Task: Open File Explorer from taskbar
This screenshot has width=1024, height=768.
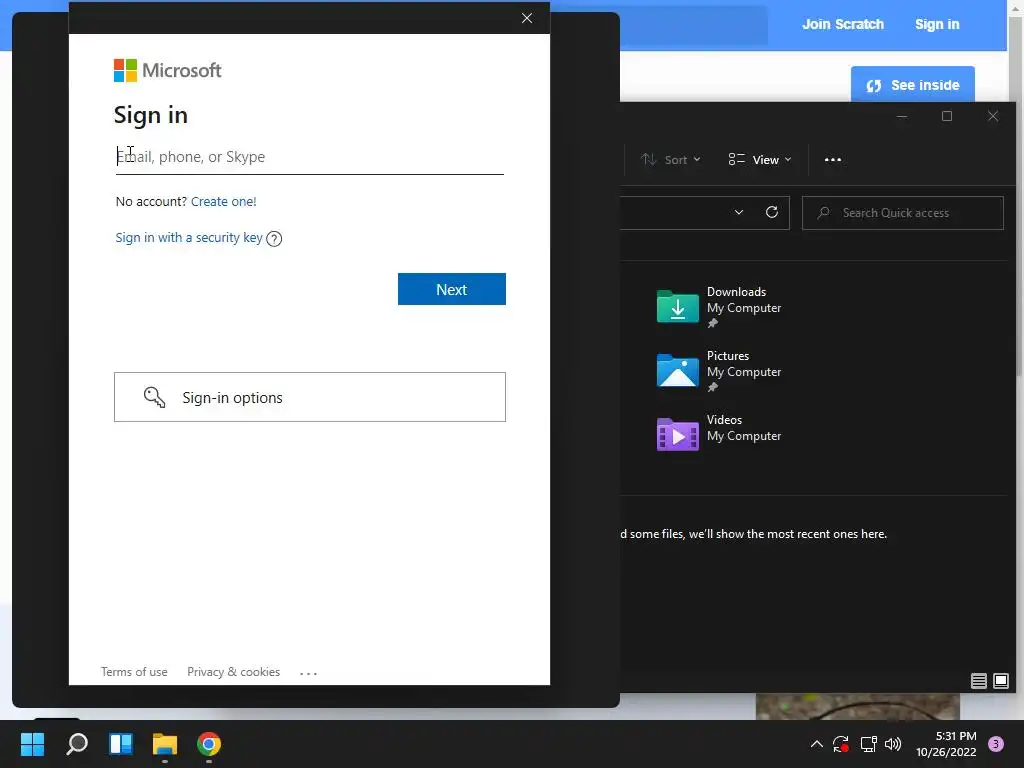Action: coord(165,744)
